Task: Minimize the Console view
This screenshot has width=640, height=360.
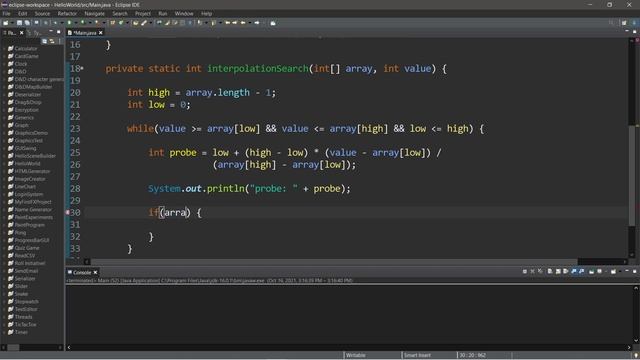Action: coord(627,271)
